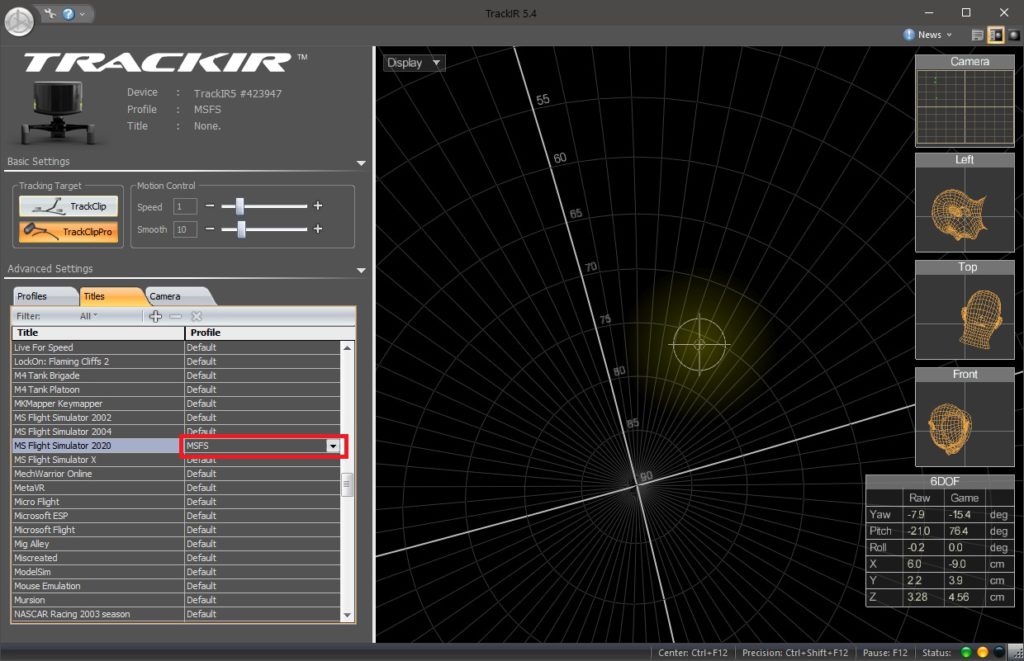Switch to the settings-only list view icon
1024x661 pixels.
click(x=978, y=35)
